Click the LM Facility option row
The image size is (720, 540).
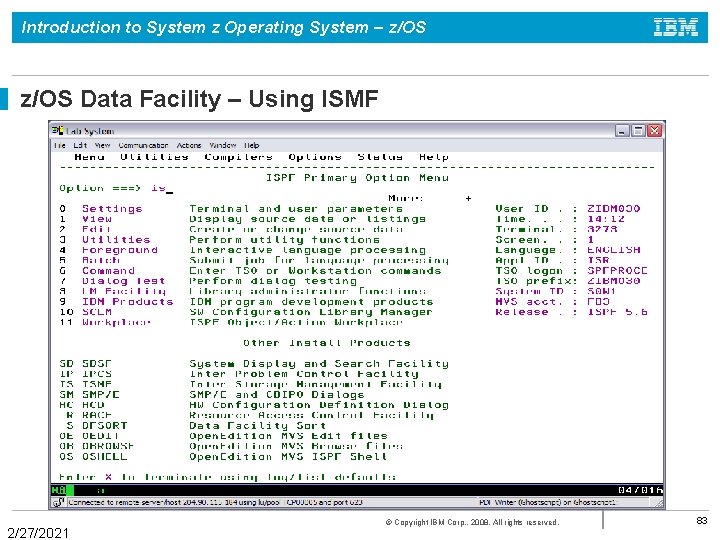pyautogui.click(x=242, y=291)
